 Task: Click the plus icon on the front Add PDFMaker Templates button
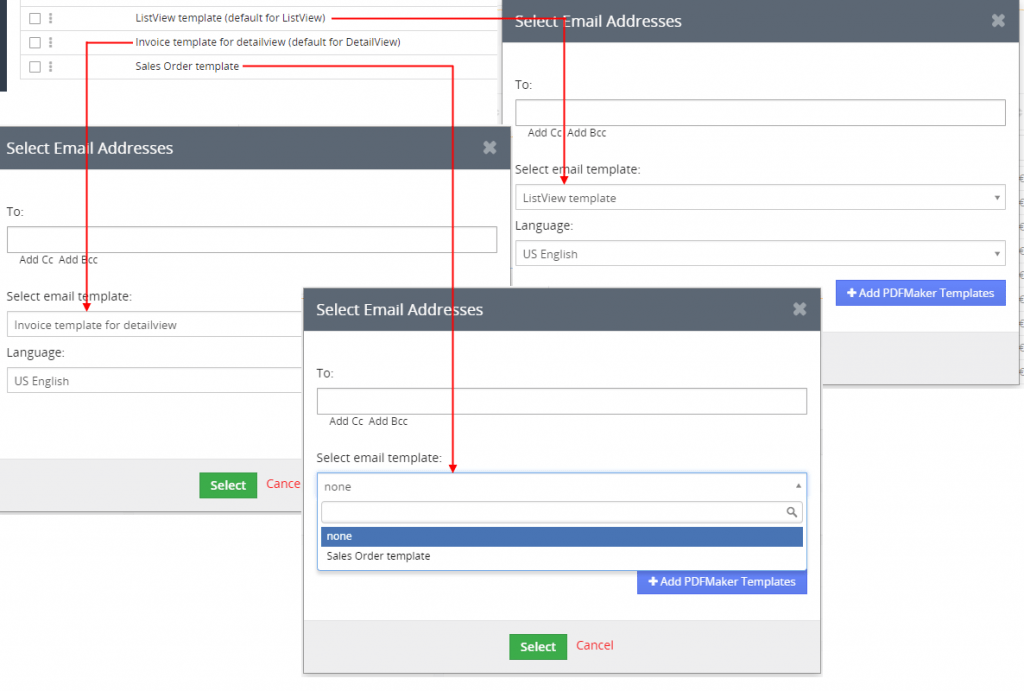652,582
